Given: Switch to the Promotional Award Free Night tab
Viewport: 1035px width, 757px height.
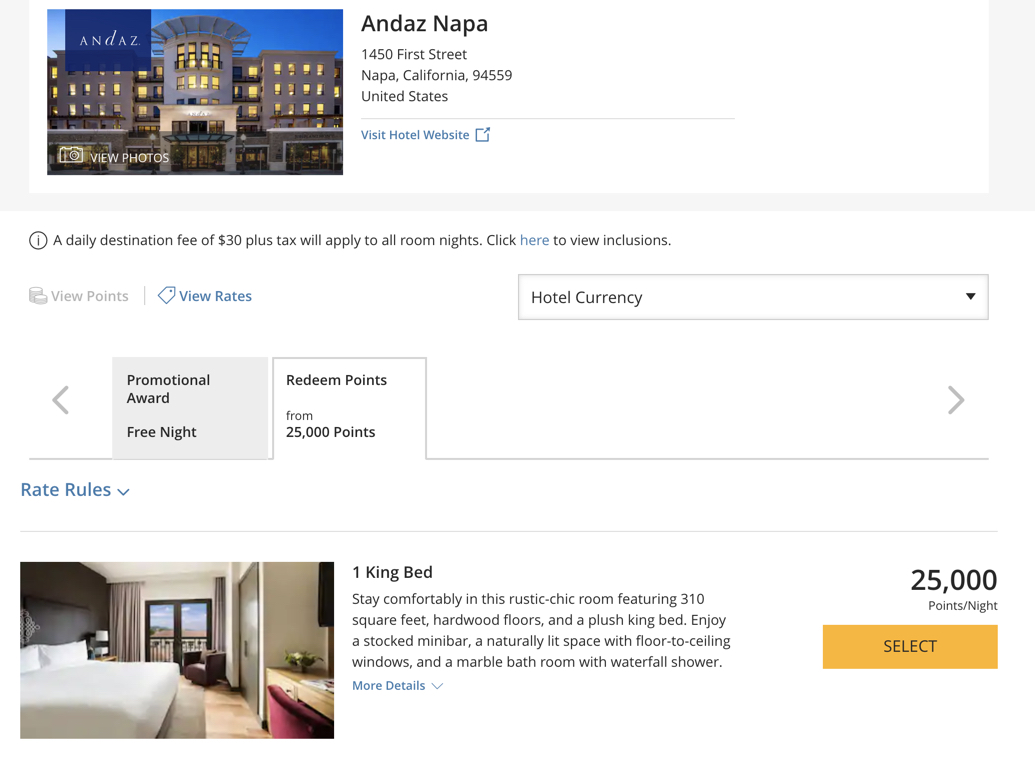Looking at the screenshot, I should [190, 405].
